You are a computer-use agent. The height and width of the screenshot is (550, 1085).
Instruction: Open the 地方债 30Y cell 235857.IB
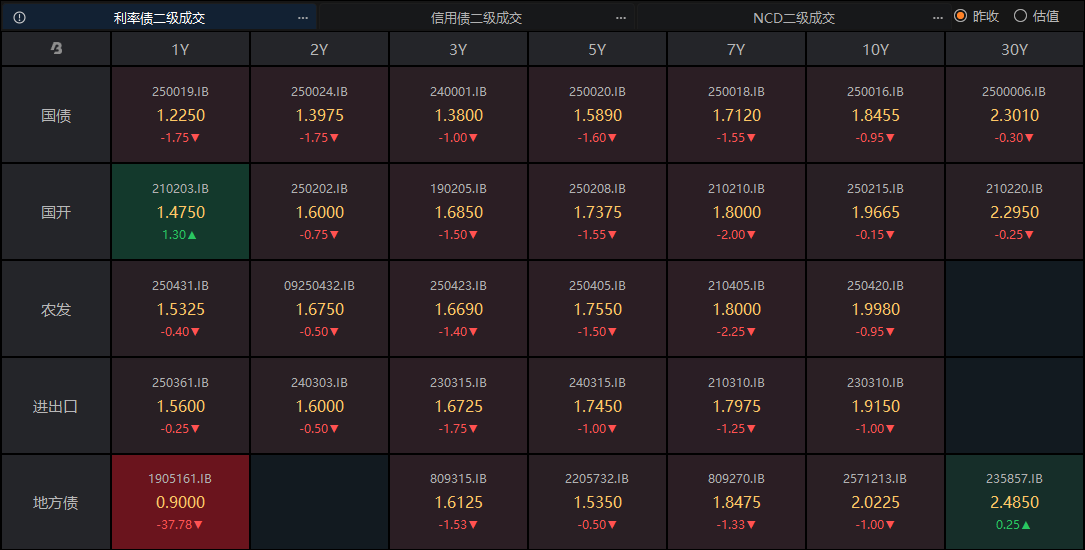coord(1014,502)
